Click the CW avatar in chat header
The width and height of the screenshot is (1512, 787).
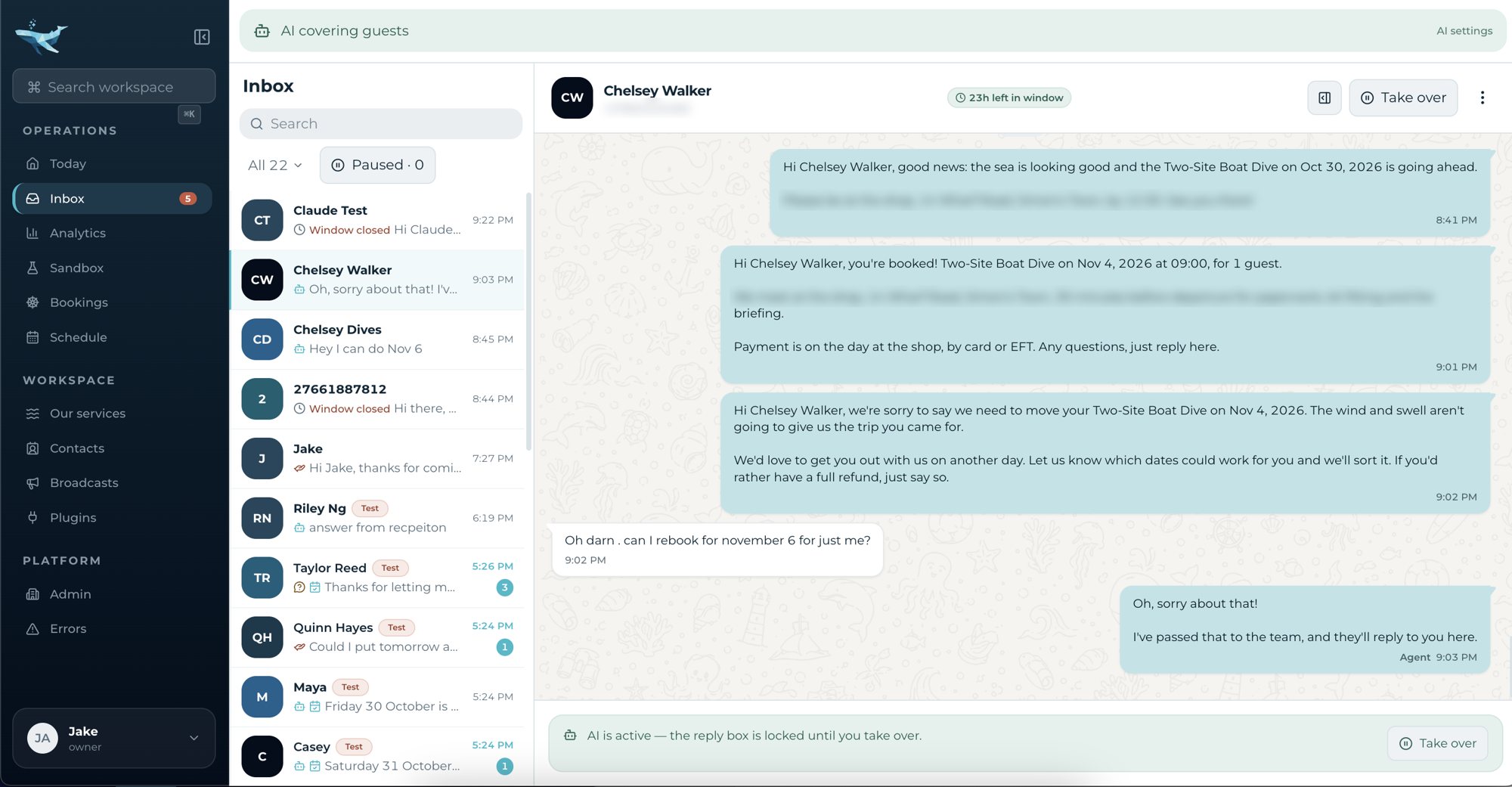click(572, 98)
